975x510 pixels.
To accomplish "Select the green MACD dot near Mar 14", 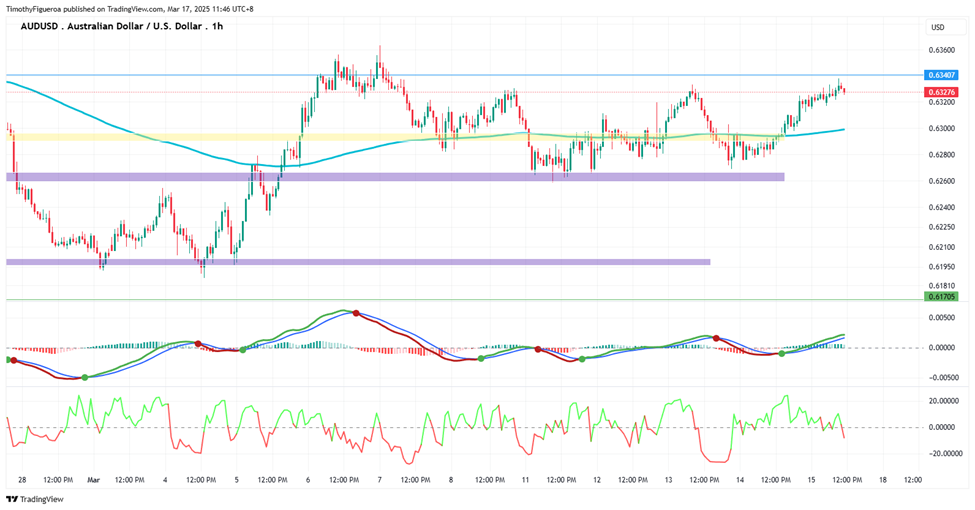I will (782, 353).
